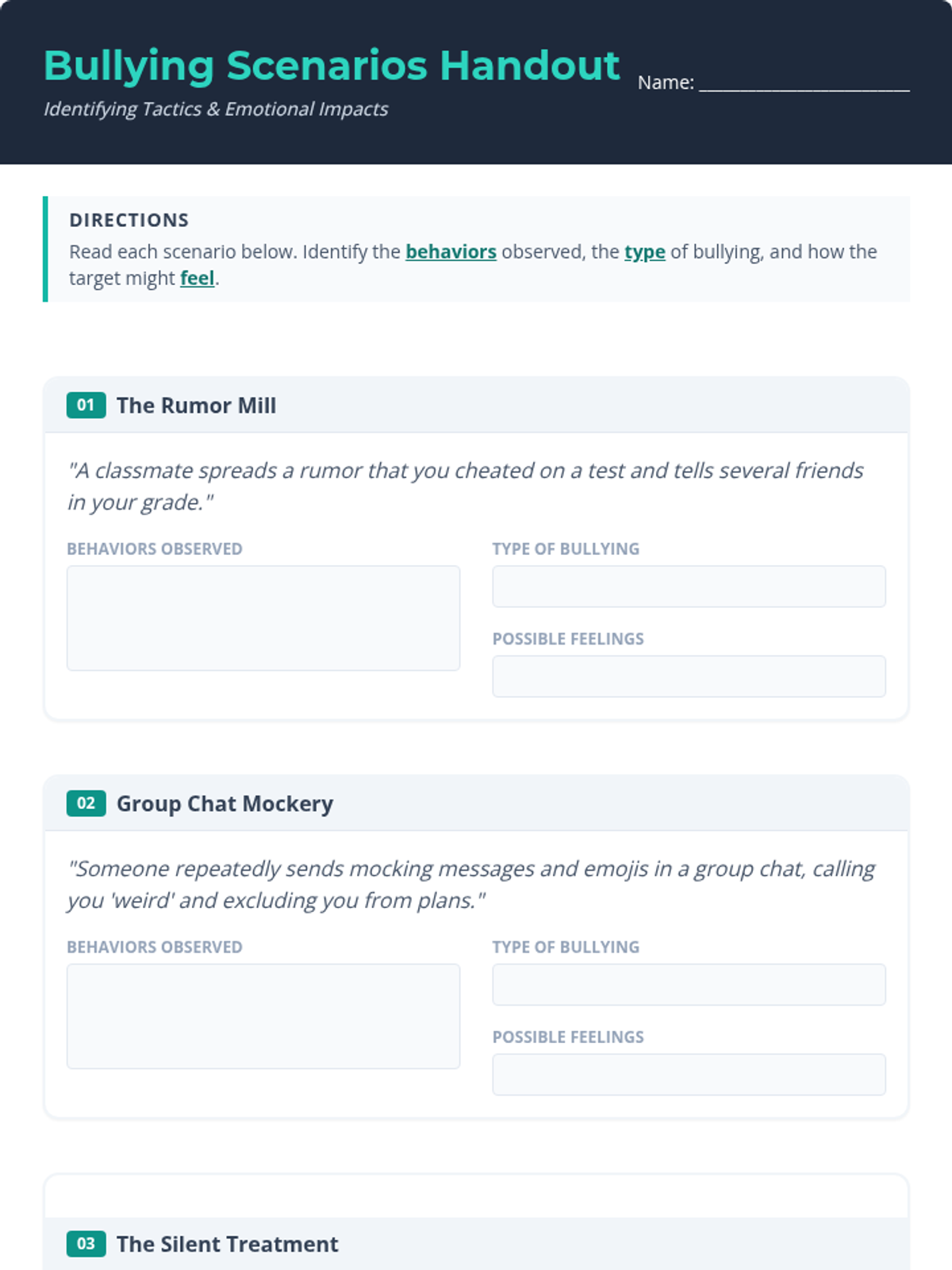Click Possible Feelings field for Group Chat Mockery

point(689,1075)
